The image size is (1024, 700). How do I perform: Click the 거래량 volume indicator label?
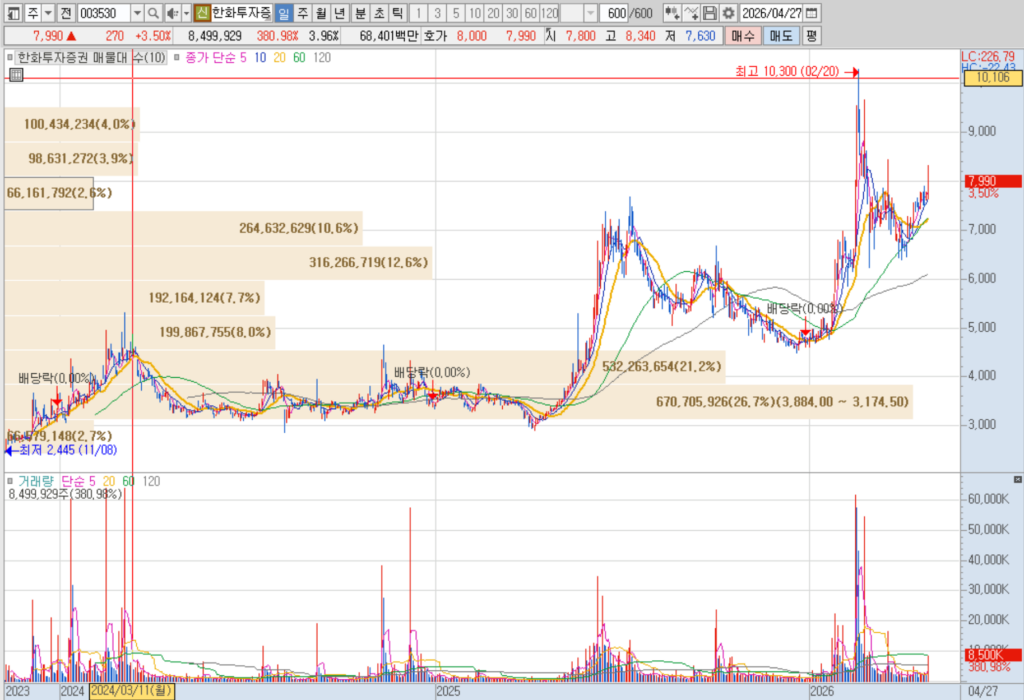pos(36,481)
